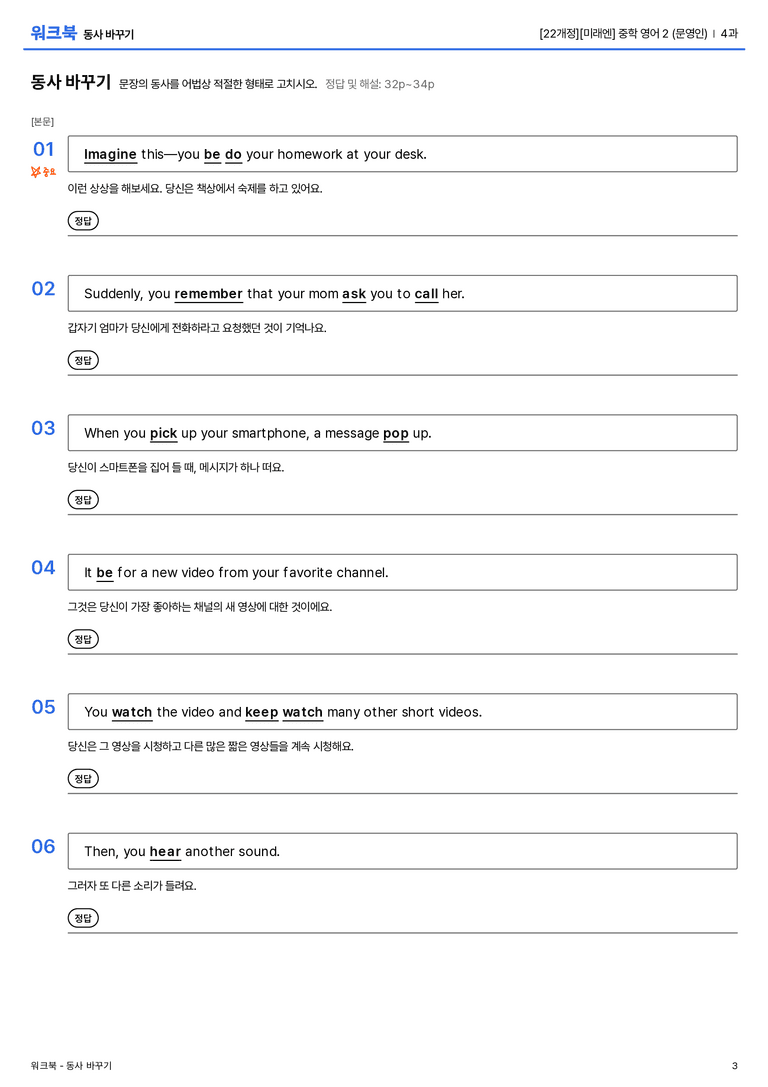
Task: Click question number 06
Action: tap(43, 846)
